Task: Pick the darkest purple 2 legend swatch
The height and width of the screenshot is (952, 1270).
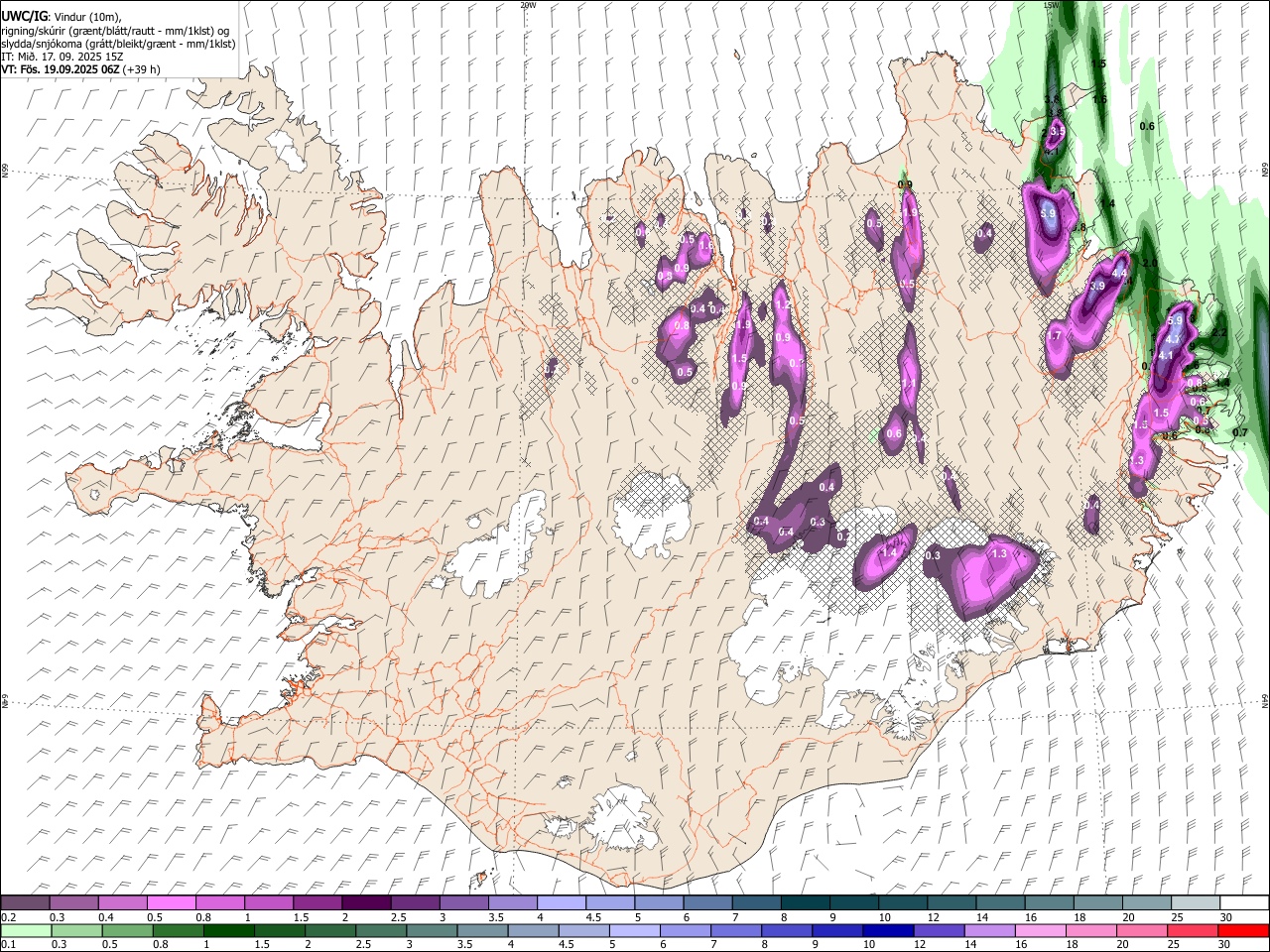Action: coord(365,903)
